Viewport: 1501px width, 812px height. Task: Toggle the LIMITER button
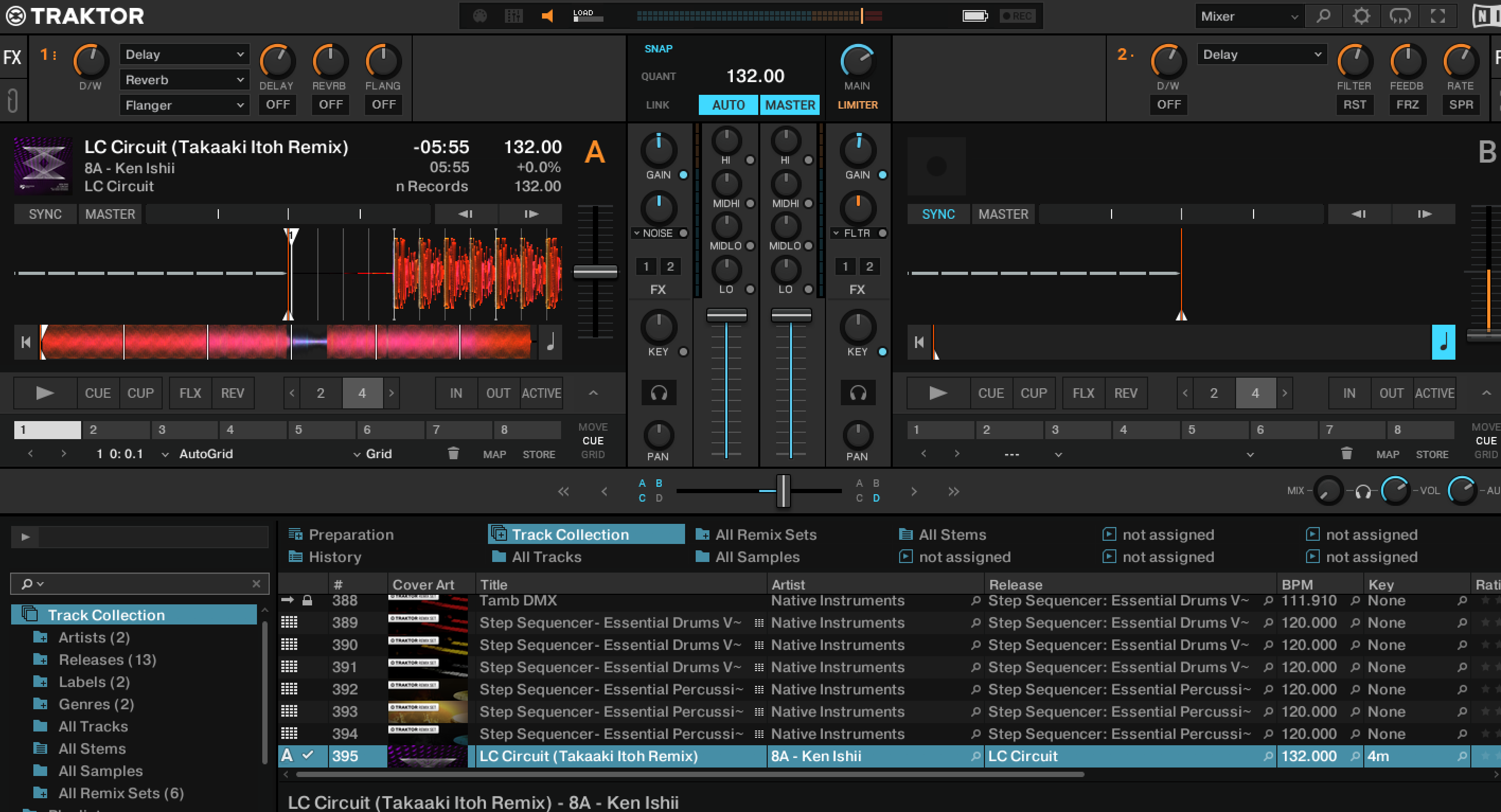point(858,105)
